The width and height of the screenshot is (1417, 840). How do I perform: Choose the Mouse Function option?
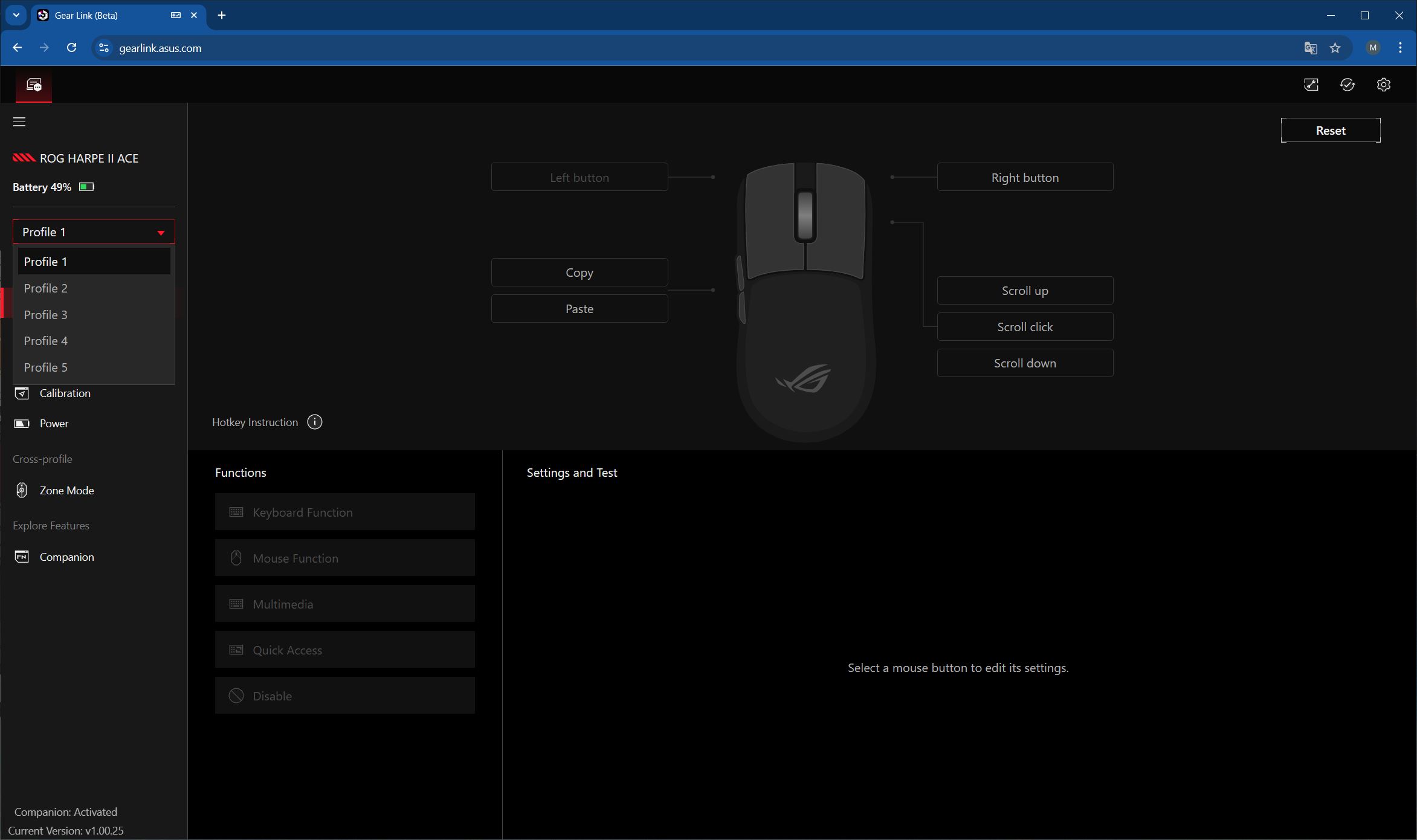344,558
